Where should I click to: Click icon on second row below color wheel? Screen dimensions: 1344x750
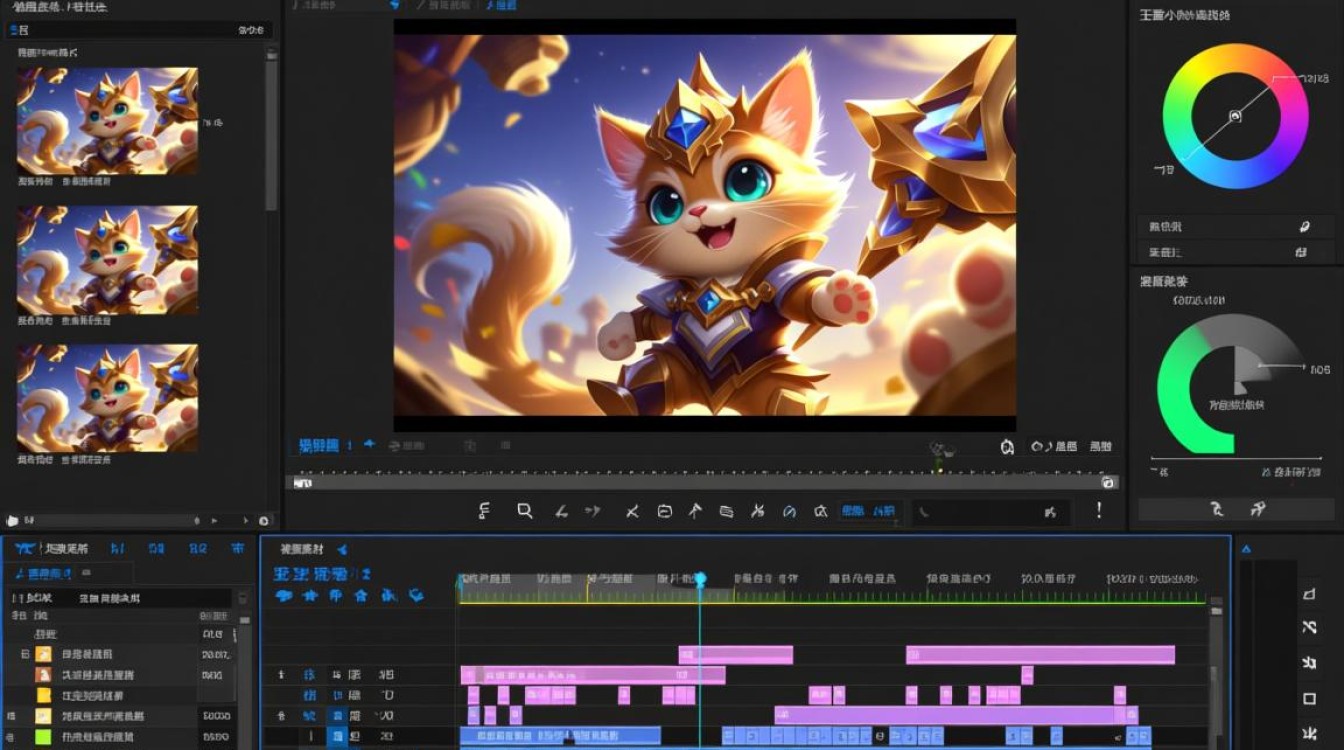[1302, 252]
